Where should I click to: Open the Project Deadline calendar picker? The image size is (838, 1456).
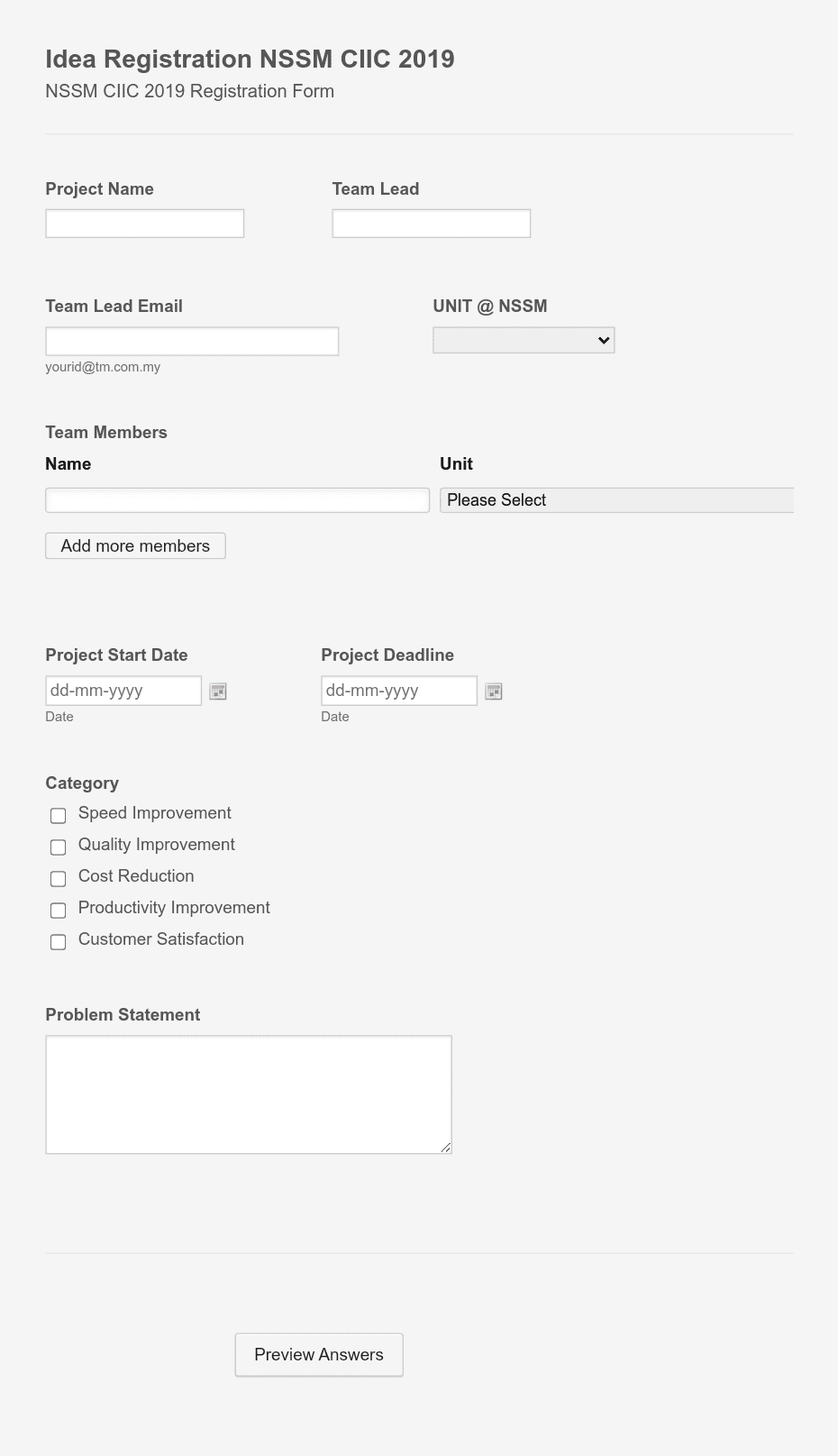tap(493, 691)
